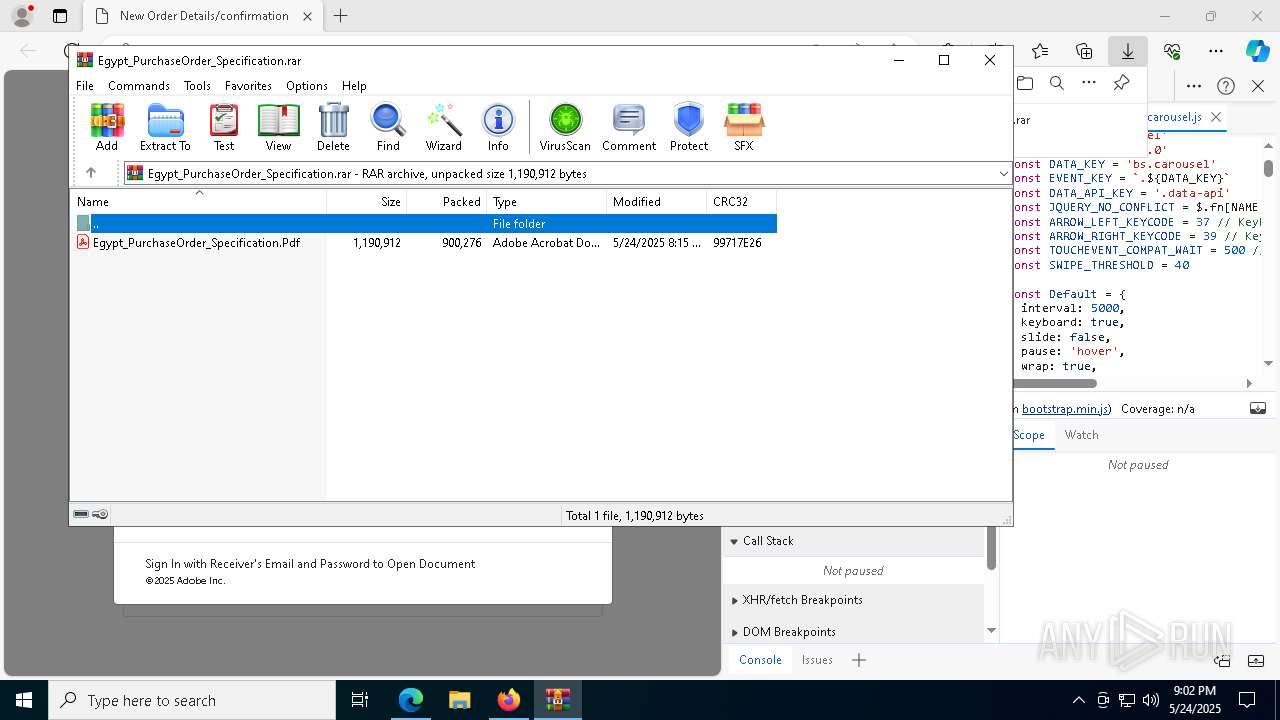Run VirusScan on the archive
Screen dimensions: 1280x720
[x=565, y=127]
